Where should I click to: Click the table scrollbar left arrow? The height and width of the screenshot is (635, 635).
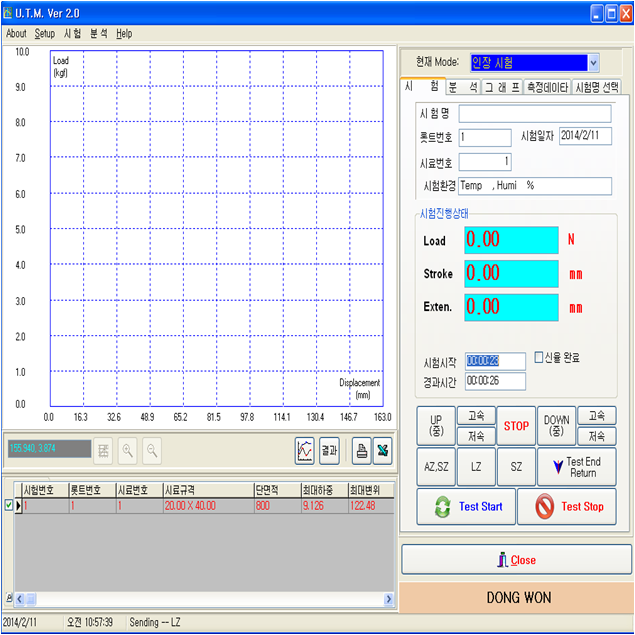tap(19, 598)
